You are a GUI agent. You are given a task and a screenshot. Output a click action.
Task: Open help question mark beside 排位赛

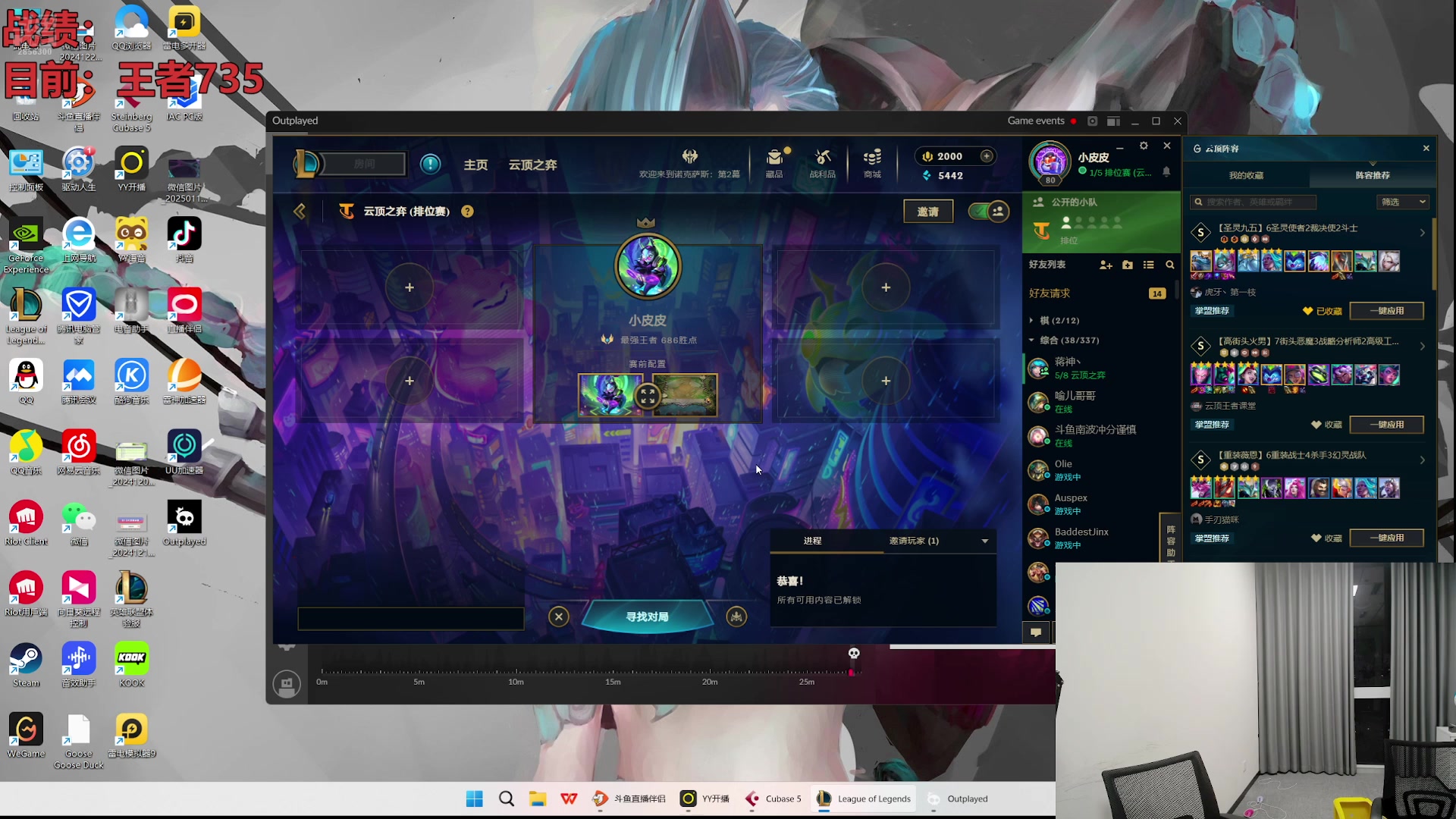click(467, 212)
